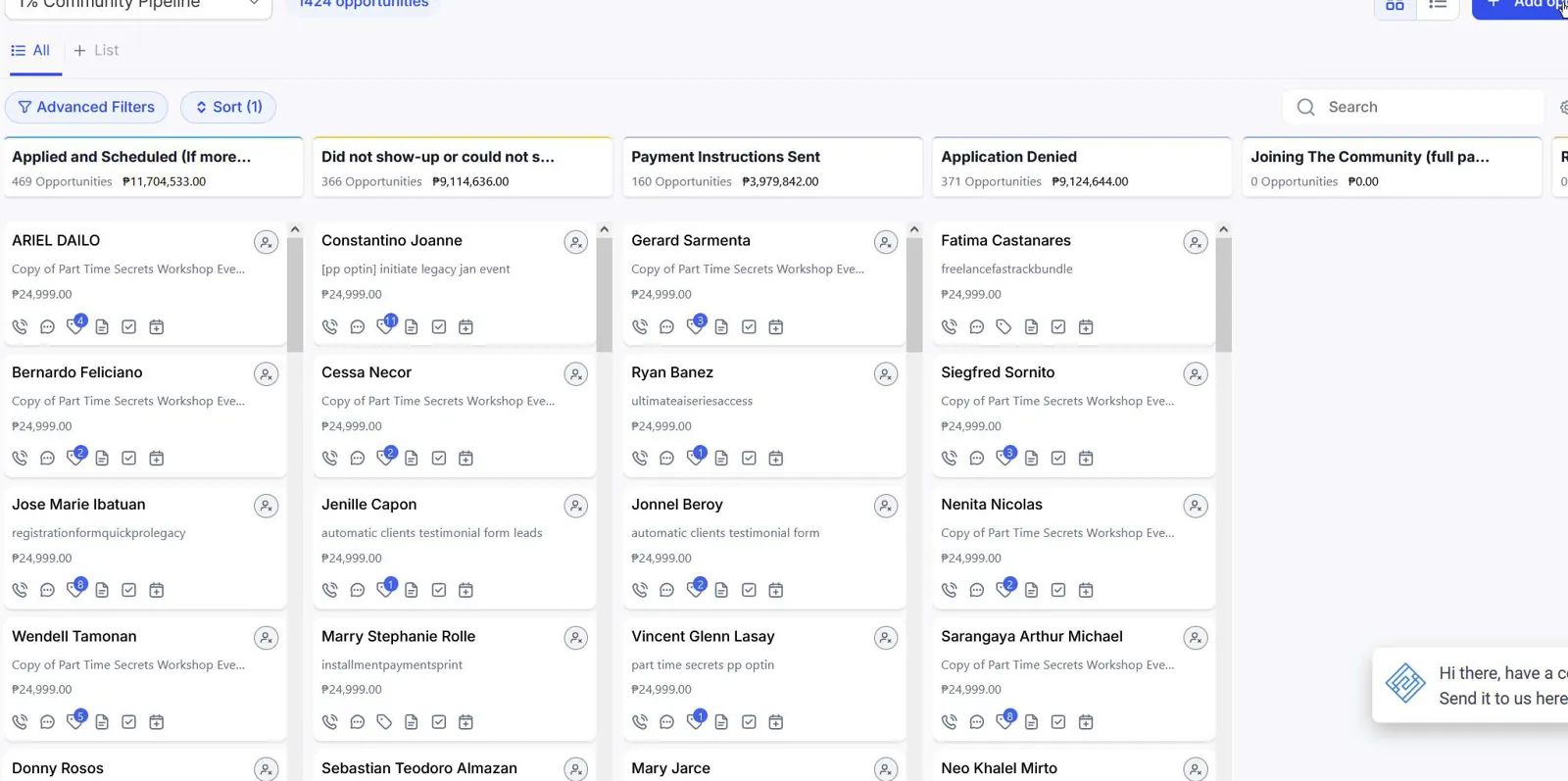The width and height of the screenshot is (1568, 781).
Task: Open the chat popup message 'Hi there'
Action: 1503,686
